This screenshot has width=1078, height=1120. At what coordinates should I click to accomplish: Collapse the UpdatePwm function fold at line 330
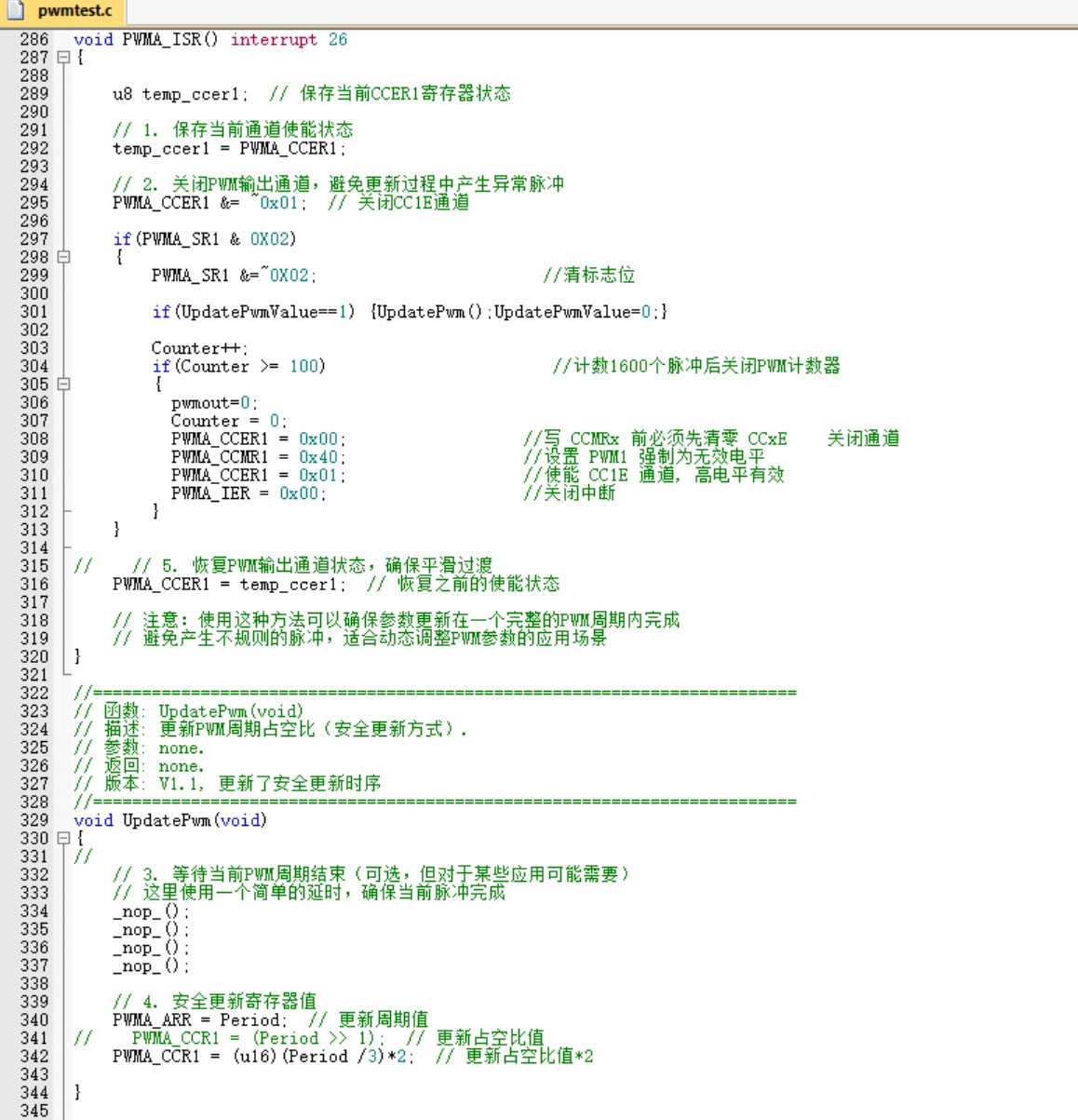[63, 838]
